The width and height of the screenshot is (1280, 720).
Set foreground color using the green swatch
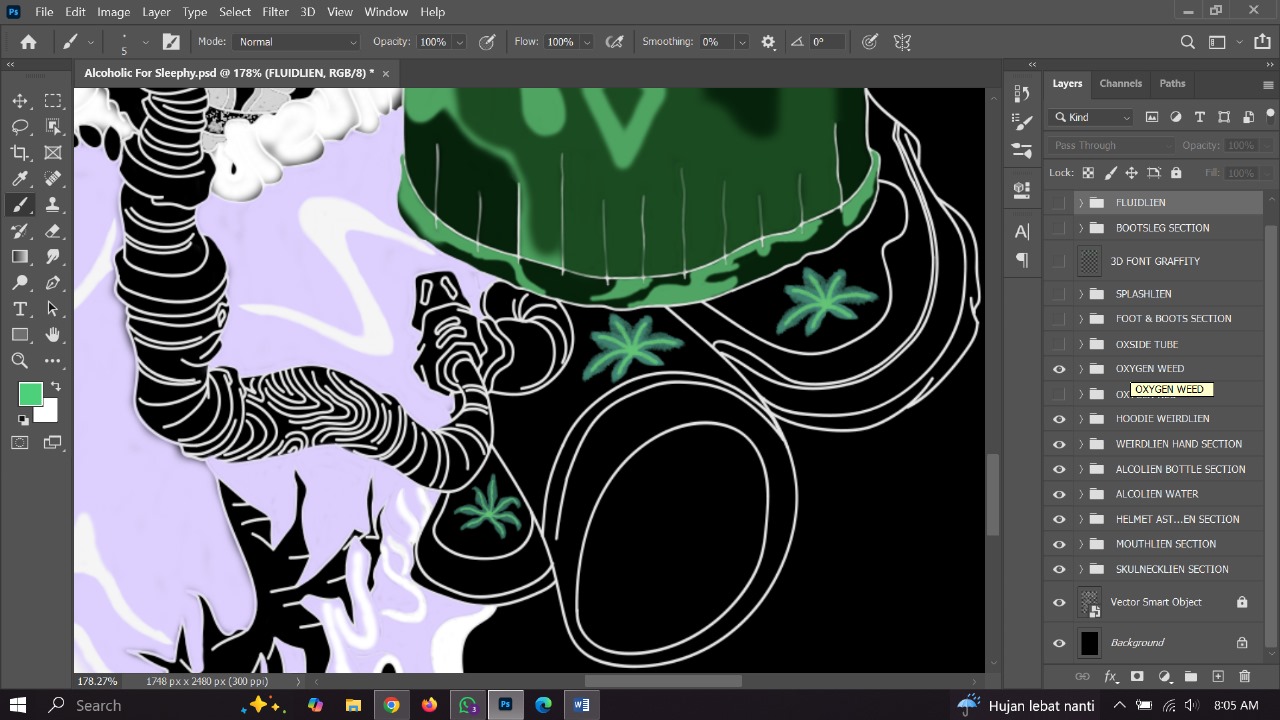(x=30, y=394)
